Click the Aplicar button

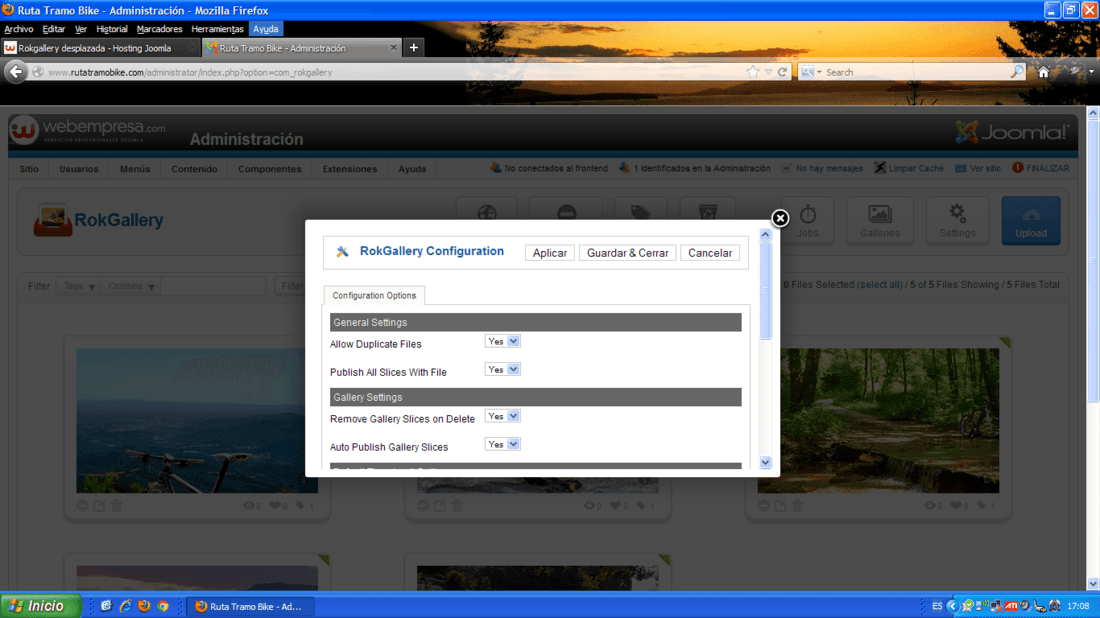pos(549,253)
